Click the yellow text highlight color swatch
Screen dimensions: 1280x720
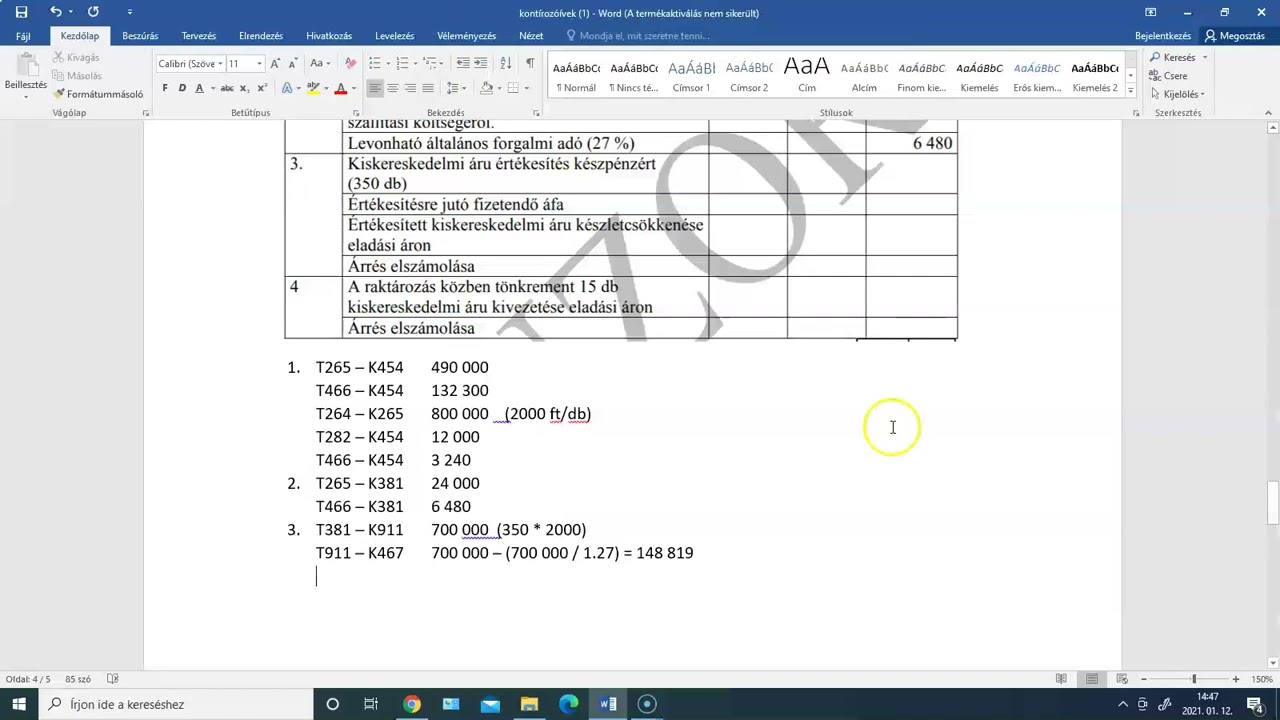tap(313, 88)
